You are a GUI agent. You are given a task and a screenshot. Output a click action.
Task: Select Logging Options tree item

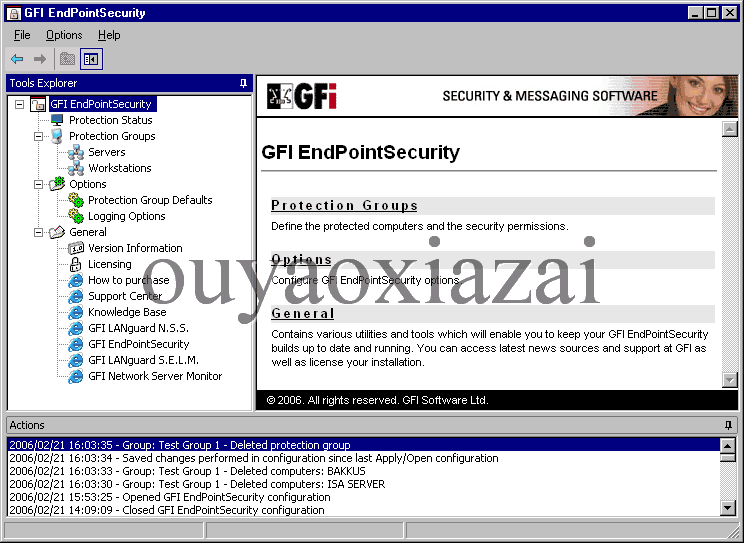(x=127, y=216)
